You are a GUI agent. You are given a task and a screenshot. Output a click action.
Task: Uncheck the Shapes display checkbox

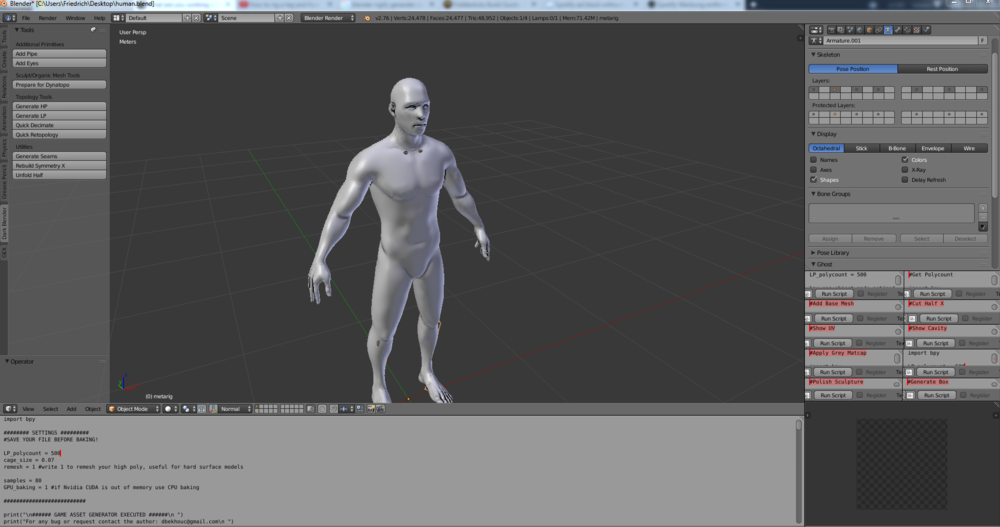pyautogui.click(x=813, y=180)
